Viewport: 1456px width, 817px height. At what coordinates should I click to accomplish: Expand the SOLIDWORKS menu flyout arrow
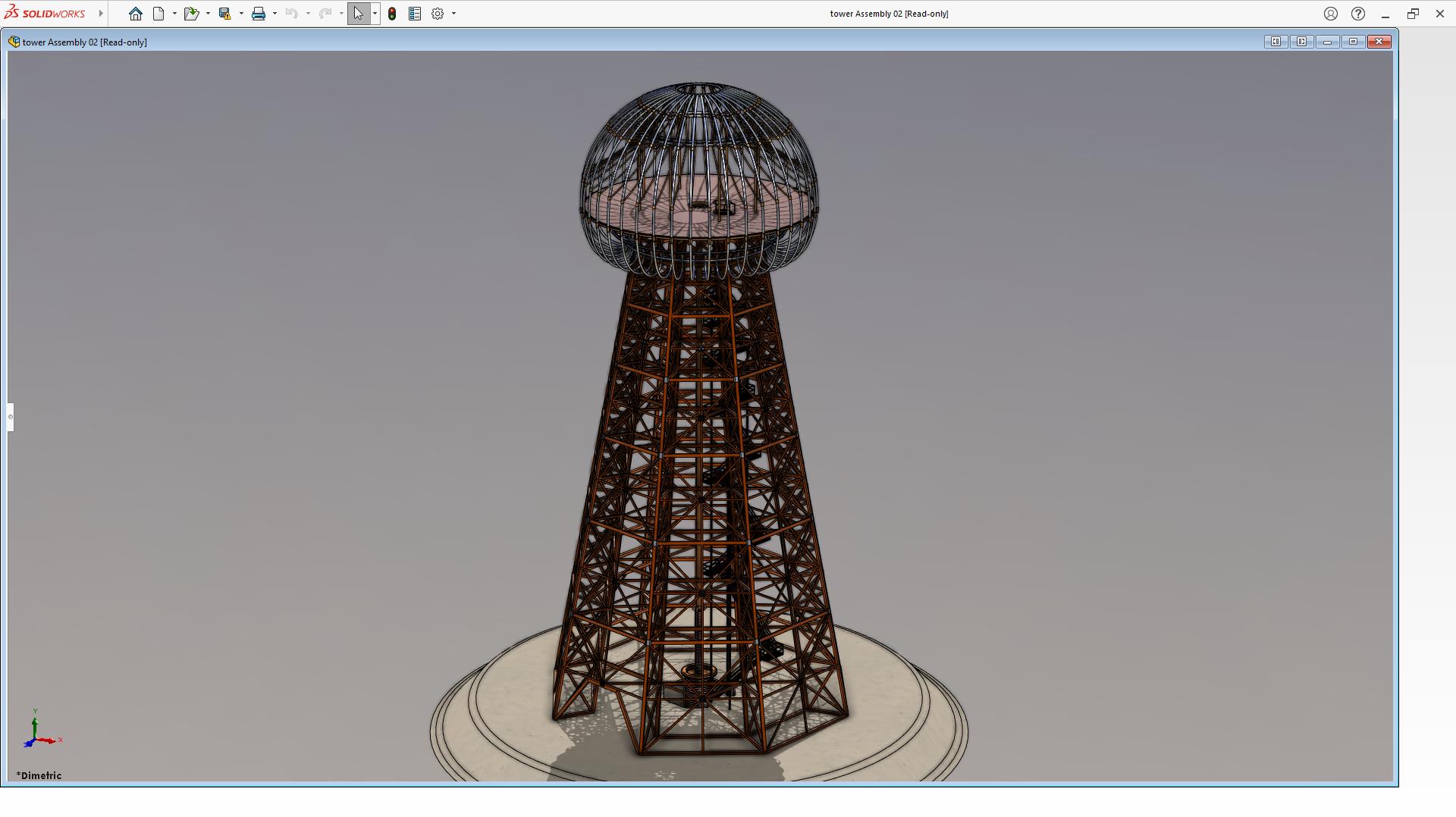101,14
